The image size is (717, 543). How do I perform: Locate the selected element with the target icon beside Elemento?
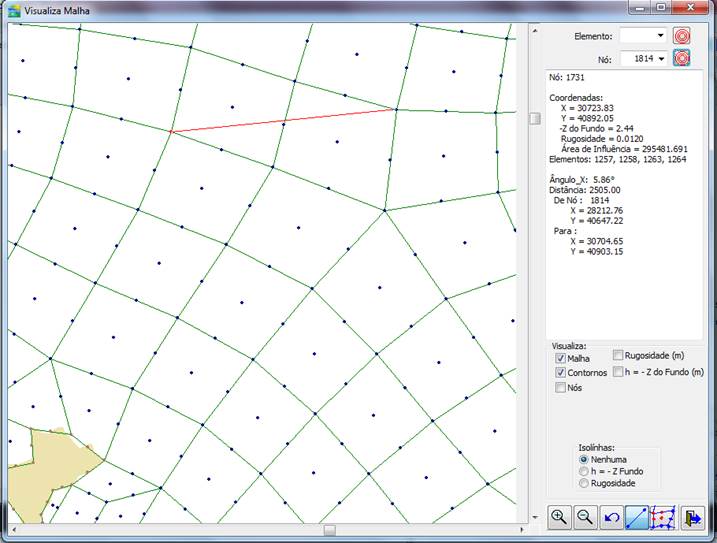coord(681,36)
